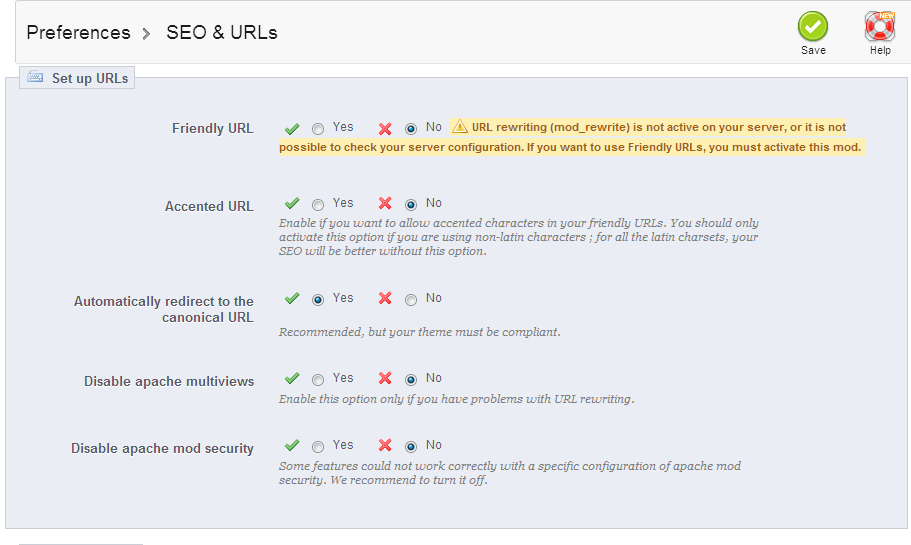The image size is (911, 545).
Task: Select No for Disable apache mod security
Action: click(411, 447)
